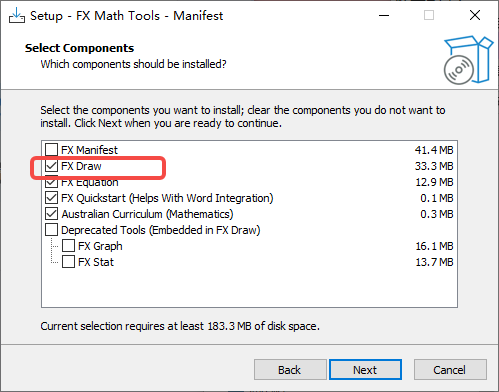Screen dimensions: 499x392
Task: Cancel the setup wizard
Action: (x=450, y=370)
